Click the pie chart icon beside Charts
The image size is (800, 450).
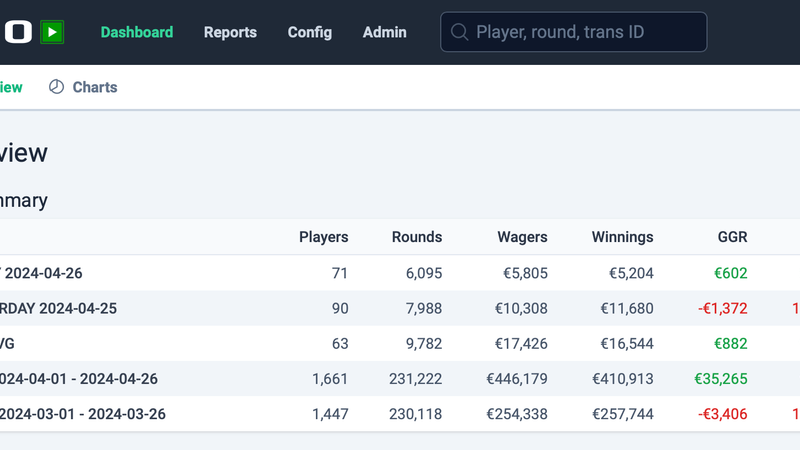coord(57,87)
